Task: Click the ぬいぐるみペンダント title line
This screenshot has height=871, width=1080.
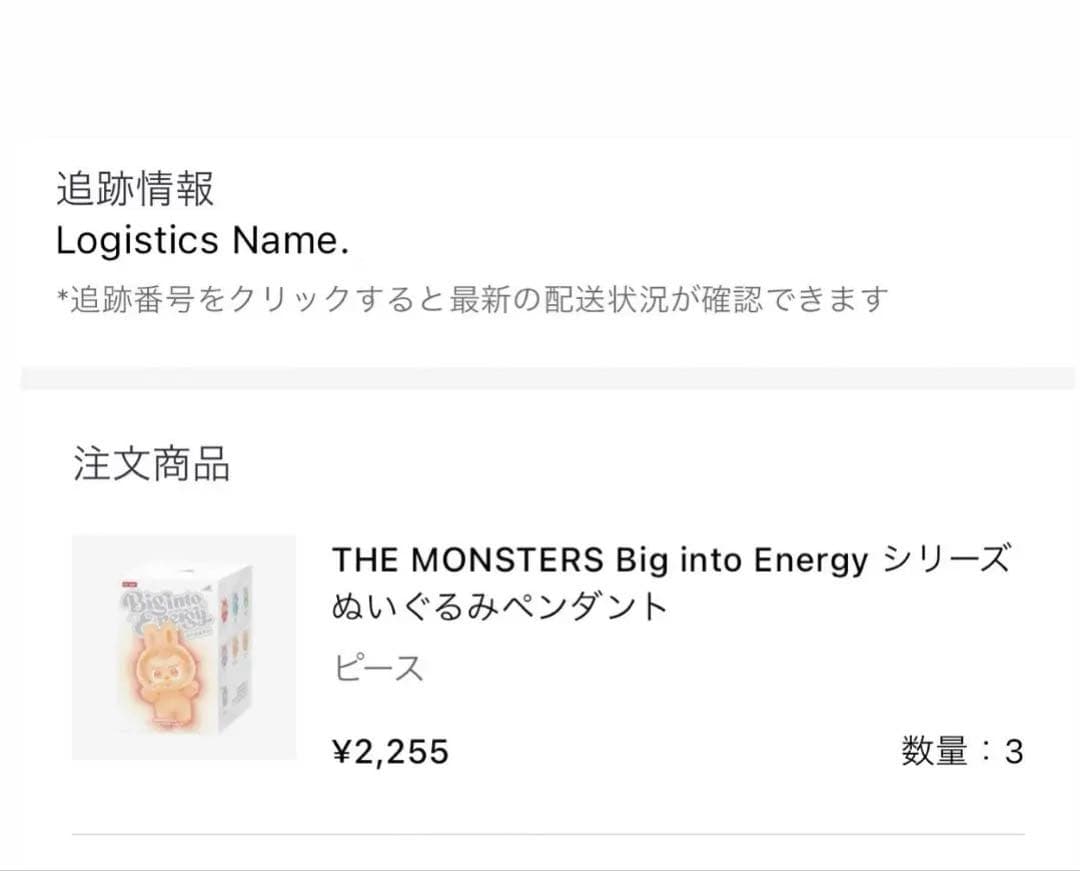Action: tap(499, 607)
